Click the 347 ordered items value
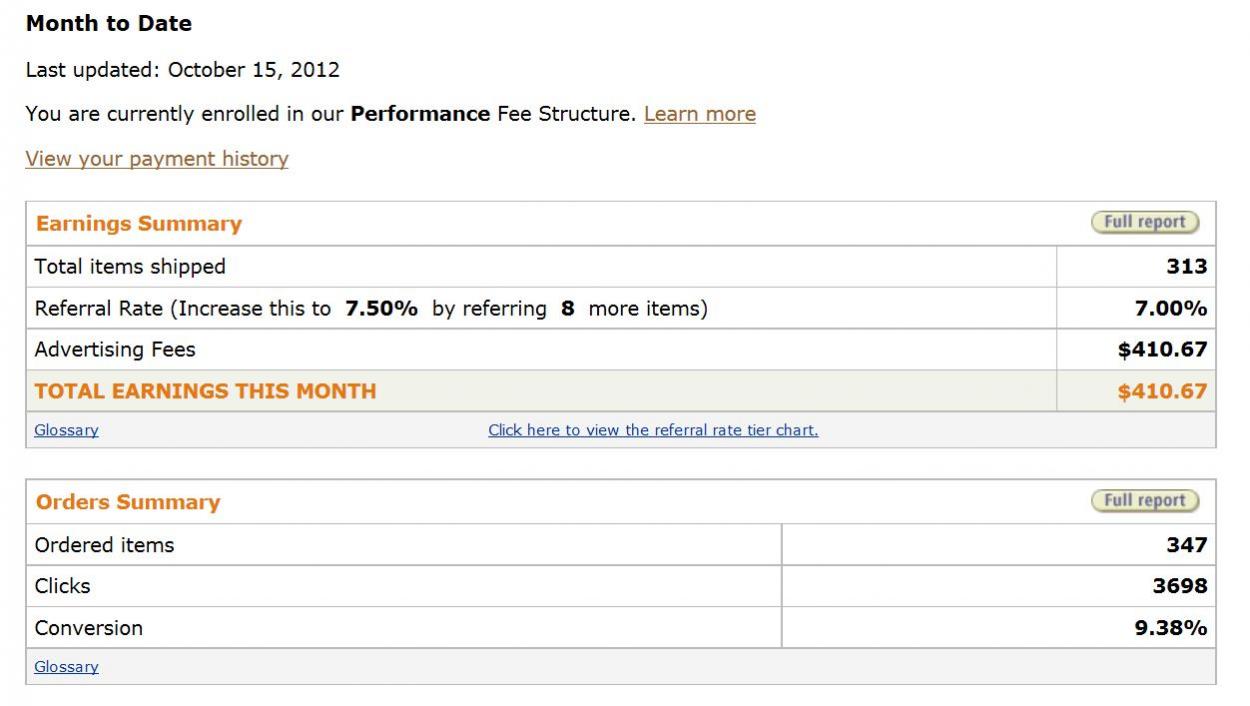Viewport: 1250px width, 706px height. [x=1187, y=545]
